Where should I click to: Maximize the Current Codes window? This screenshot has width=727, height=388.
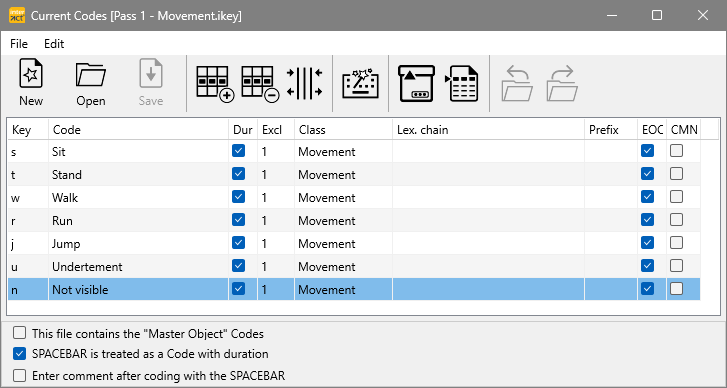(x=657, y=15)
